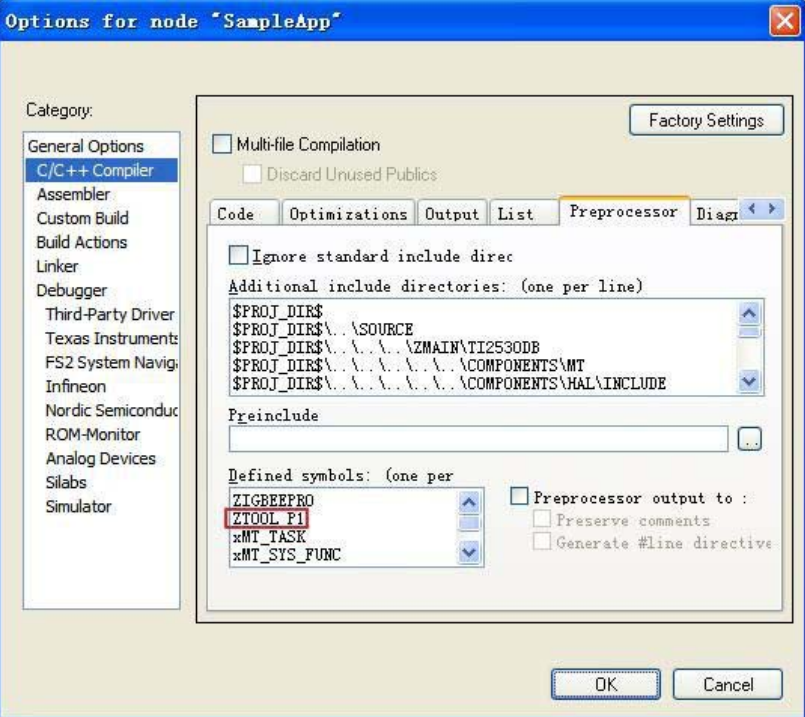Select Linker category
Image resolution: width=805 pixels, height=717 pixels.
(x=57, y=266)
